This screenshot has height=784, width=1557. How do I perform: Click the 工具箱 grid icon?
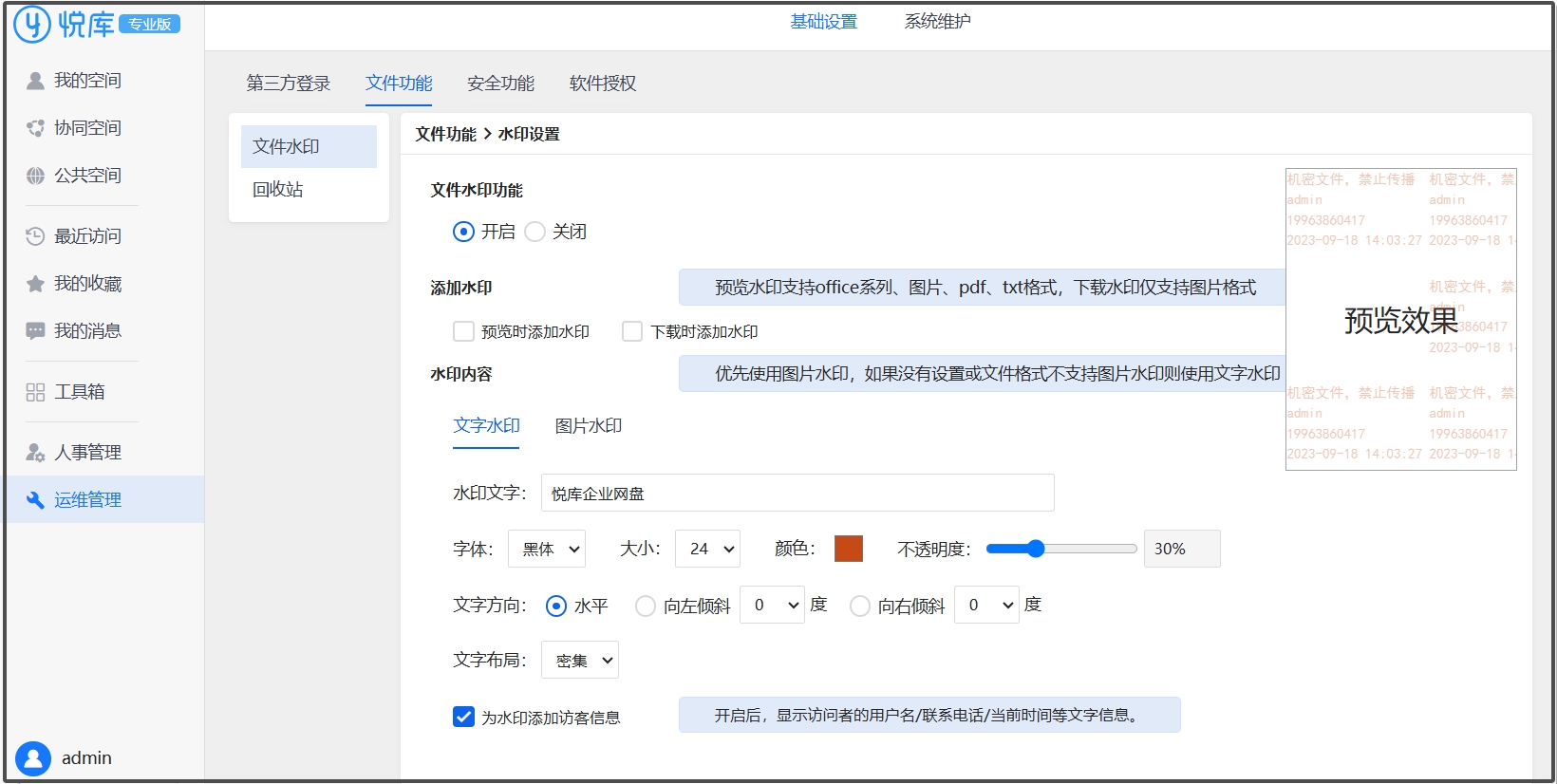(x=35, y=392)
